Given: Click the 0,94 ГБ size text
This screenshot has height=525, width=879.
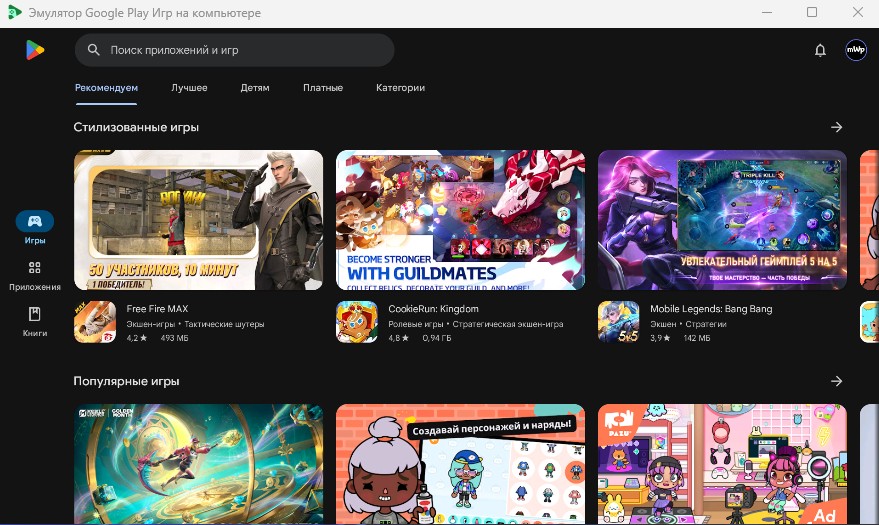Looking at the screenshot, I should [x=437, y=338].
